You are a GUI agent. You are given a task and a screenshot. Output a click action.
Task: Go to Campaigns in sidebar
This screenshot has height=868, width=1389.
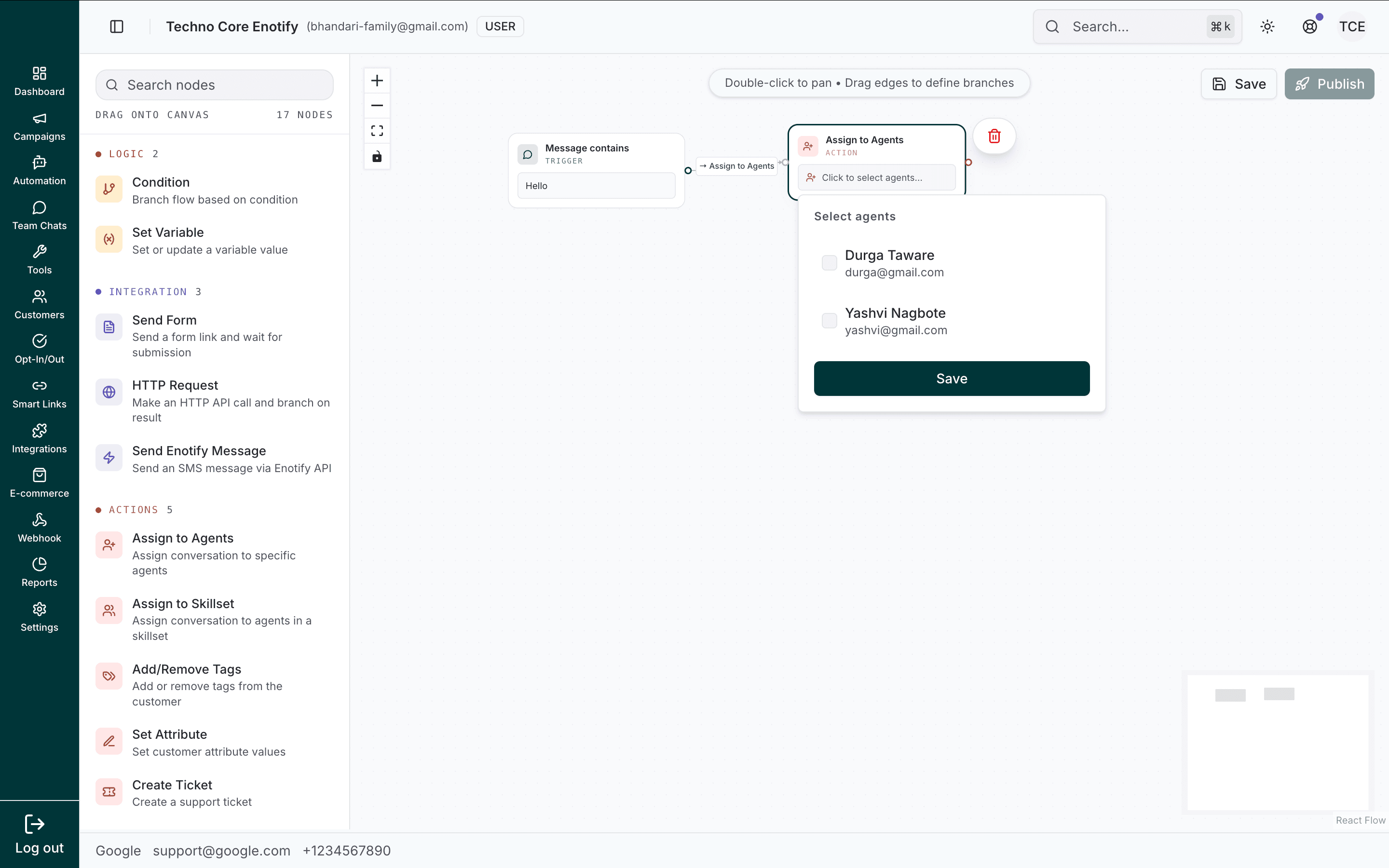pyautogui.click(x=39, y=126)
